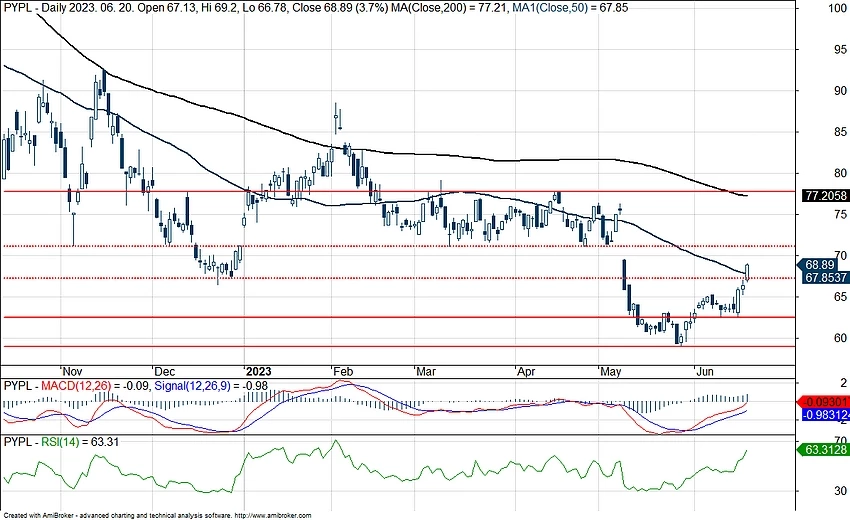Click the Dec label on time axis
The height and width of the screenshot is (520, 850).
point(164,371)
